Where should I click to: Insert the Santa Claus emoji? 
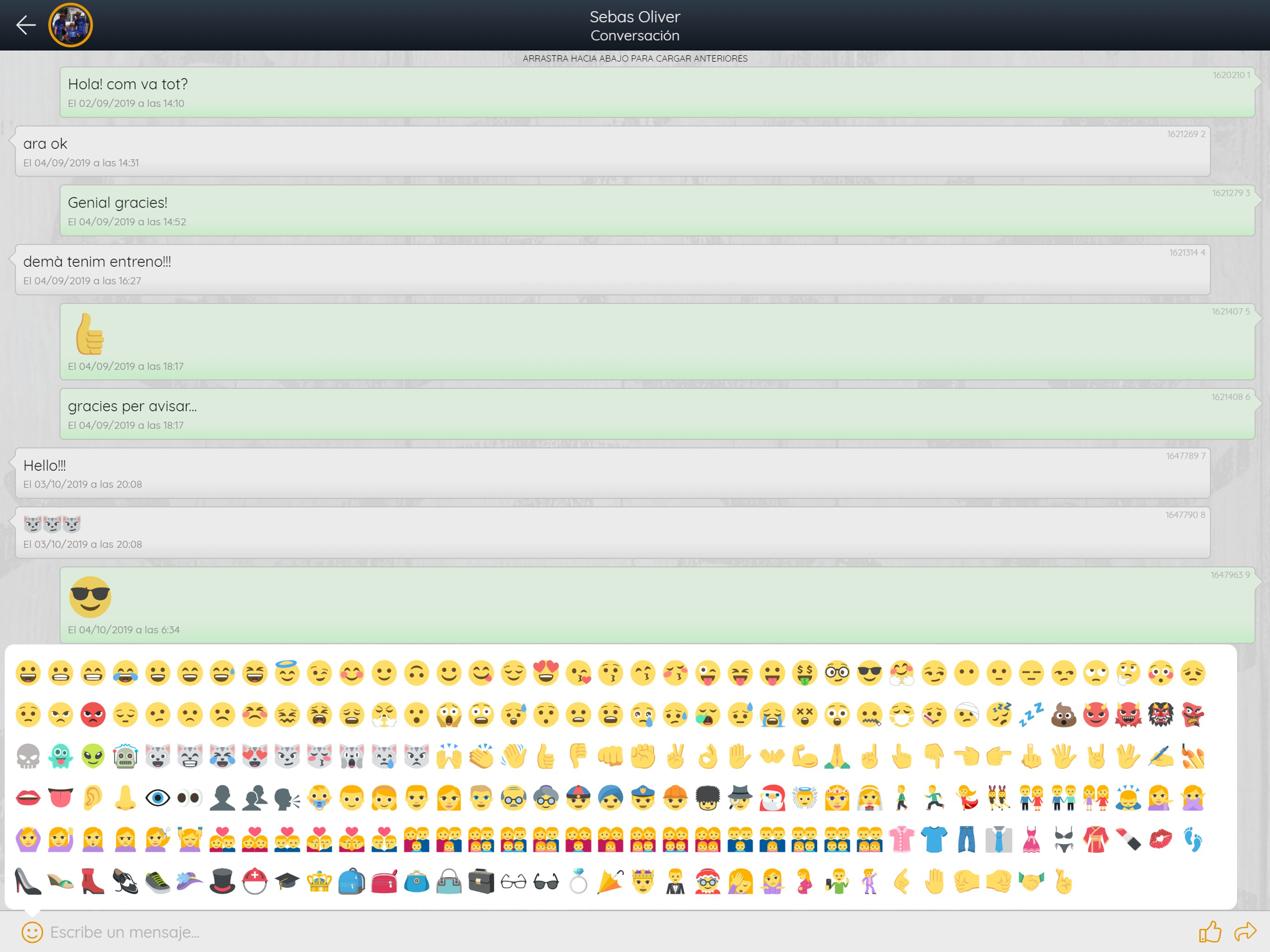tap(772, 798)
